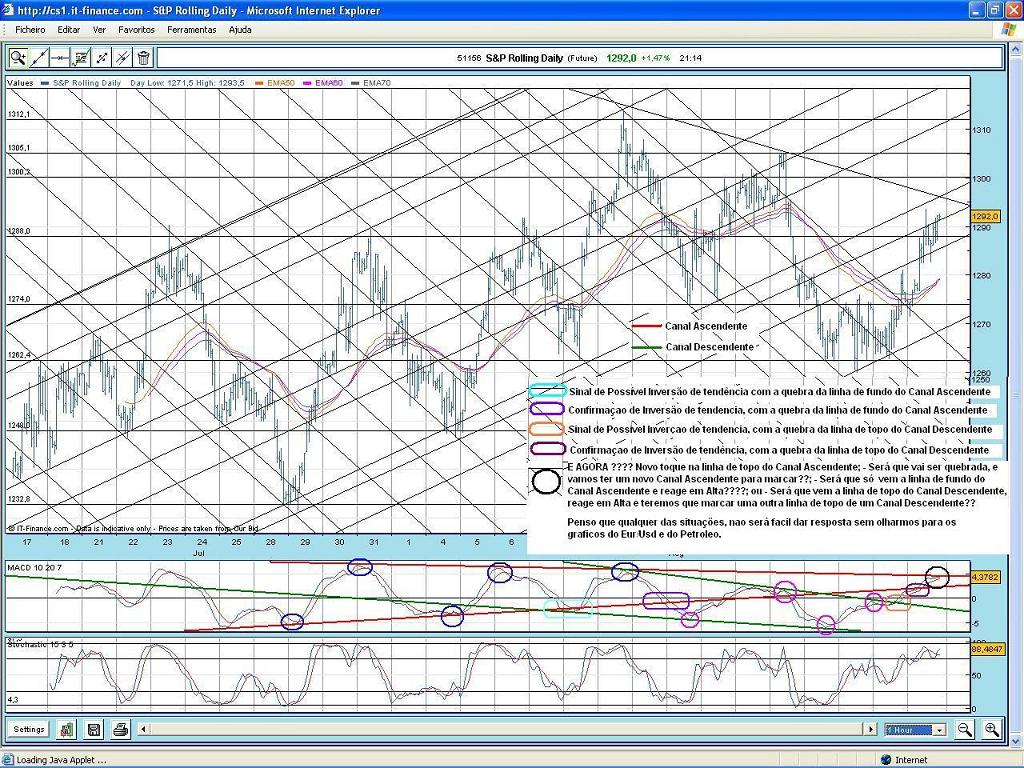This screenshot has width=1024, height=768.
Task: Click the zoom in magnifier at bottom right
Action: [x=992, y=729]
